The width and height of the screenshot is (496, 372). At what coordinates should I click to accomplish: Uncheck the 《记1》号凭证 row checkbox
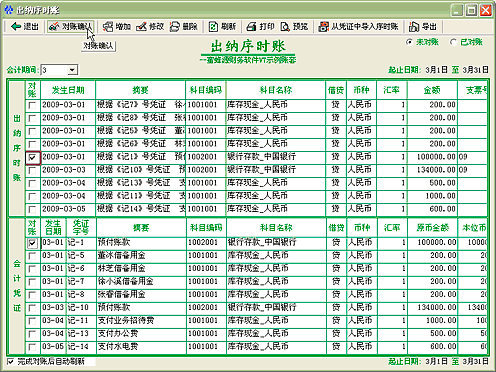(32, 158)
